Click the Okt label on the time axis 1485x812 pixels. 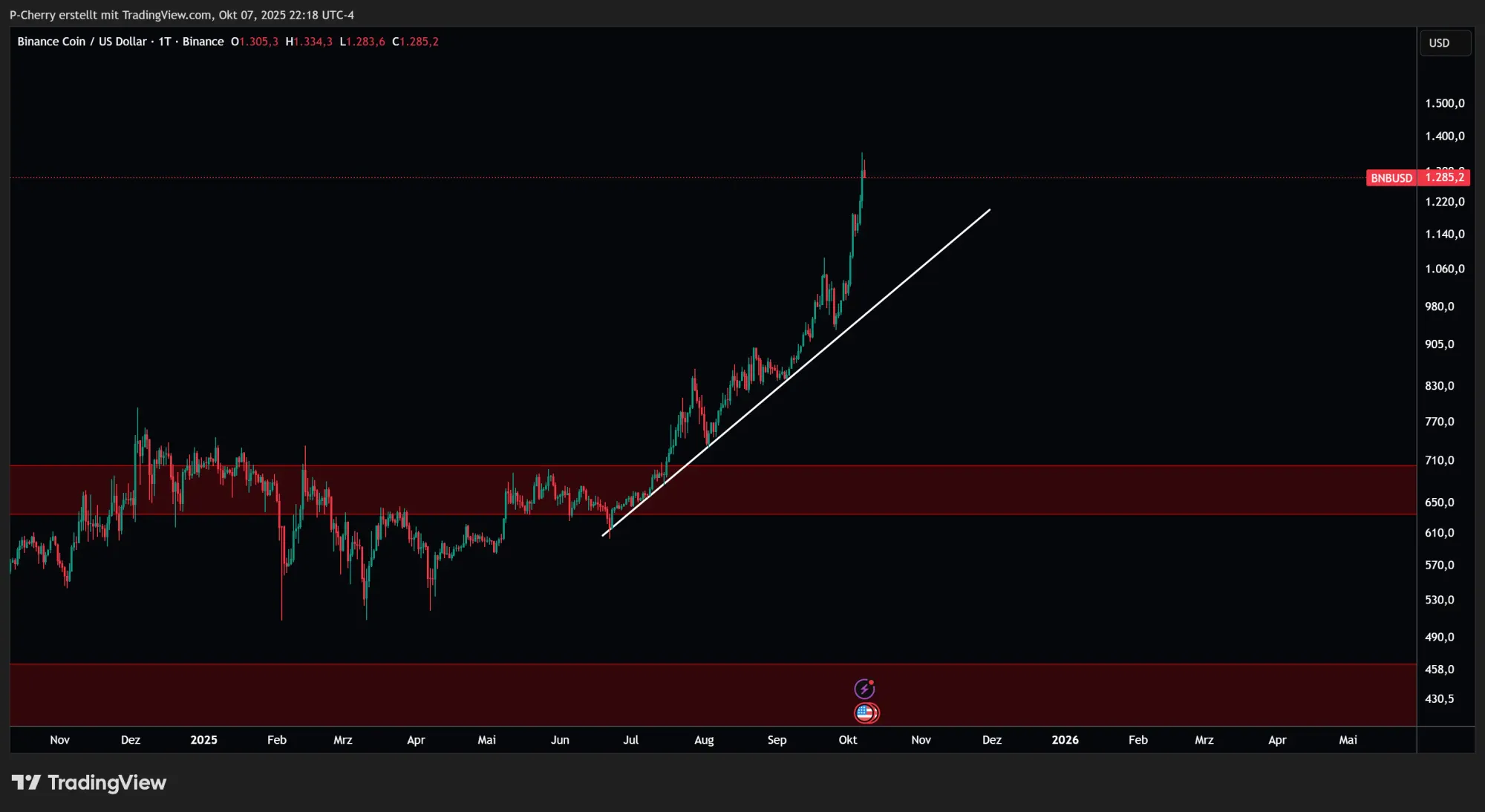pos(847,740)
